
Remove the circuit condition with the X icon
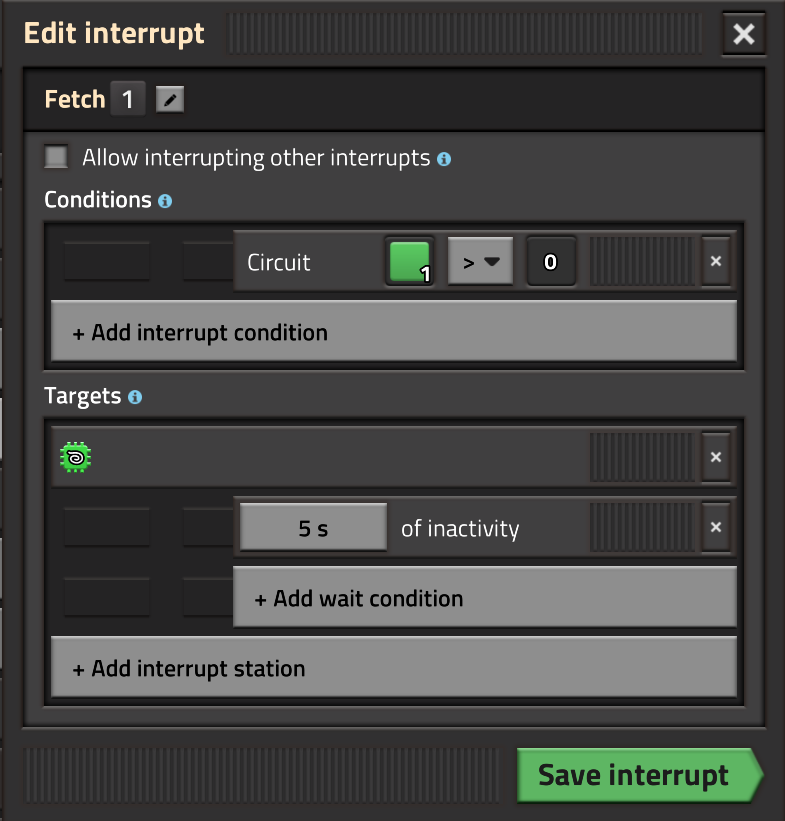(x=716, y=261)
